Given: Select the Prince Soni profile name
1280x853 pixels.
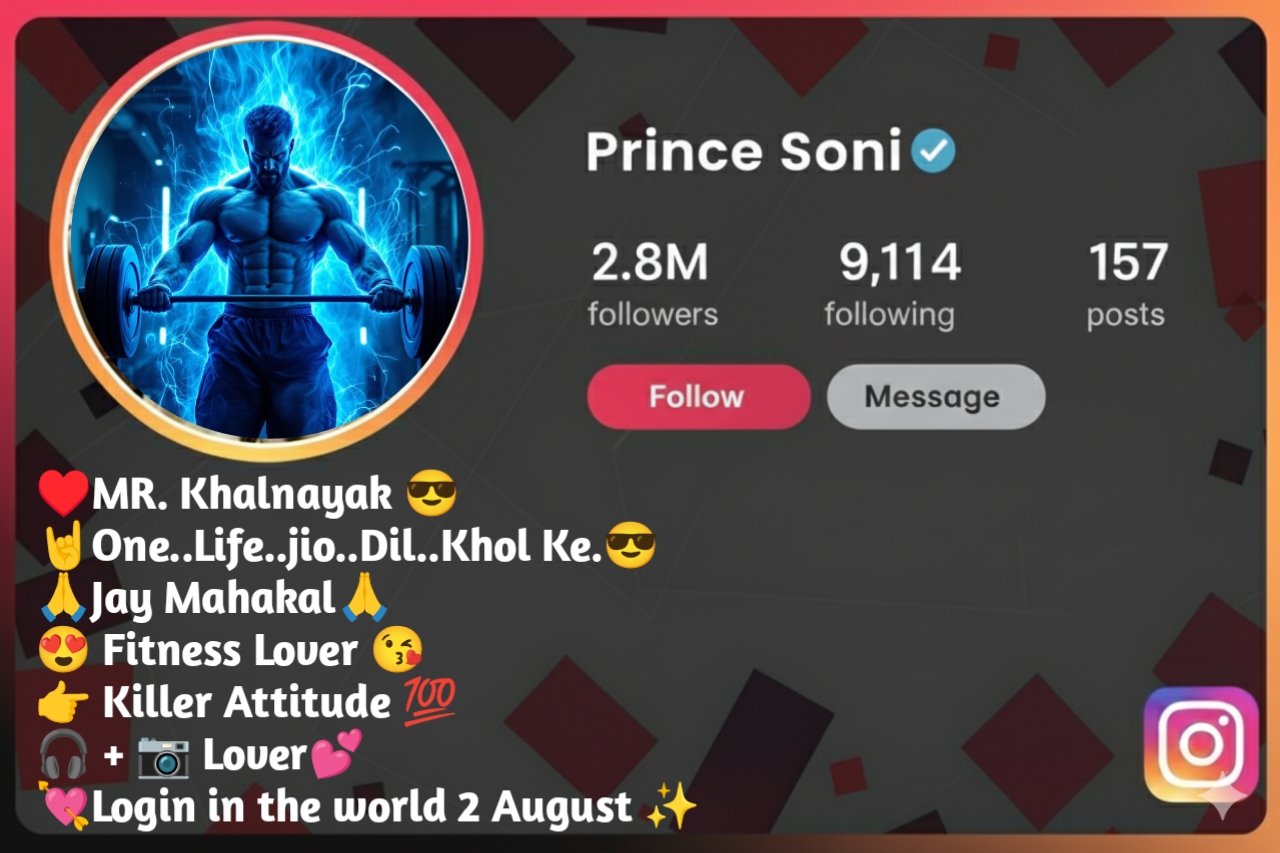Looking at the screenshot, I should (744, 152).
